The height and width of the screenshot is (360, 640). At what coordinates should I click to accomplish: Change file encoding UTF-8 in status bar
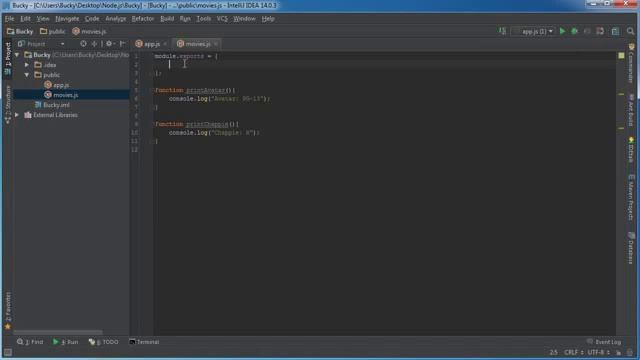pos(598,352)
